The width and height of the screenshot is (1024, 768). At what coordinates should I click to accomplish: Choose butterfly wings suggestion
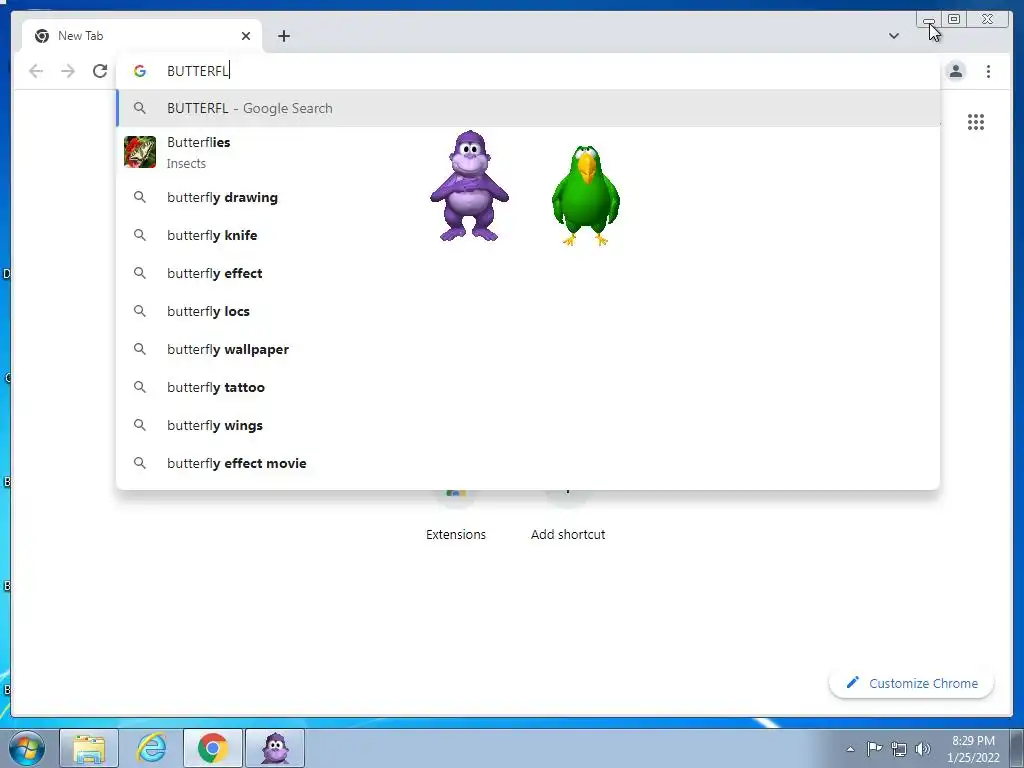528,425
